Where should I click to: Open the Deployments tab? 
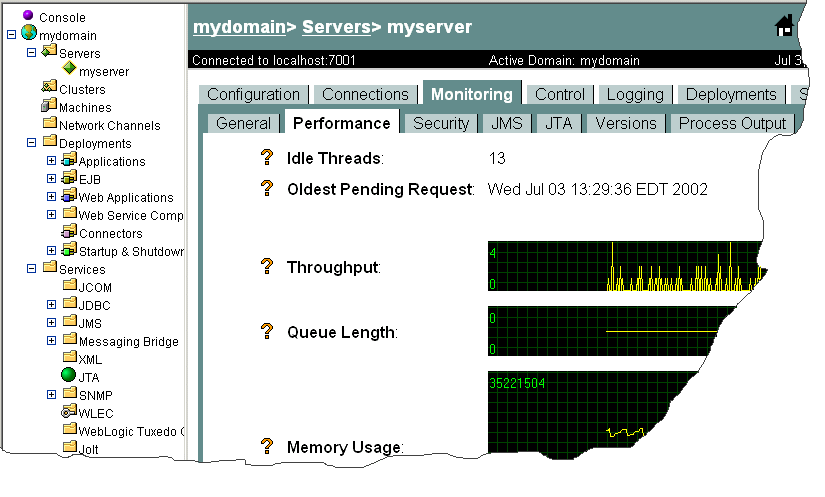click(731, 94)
